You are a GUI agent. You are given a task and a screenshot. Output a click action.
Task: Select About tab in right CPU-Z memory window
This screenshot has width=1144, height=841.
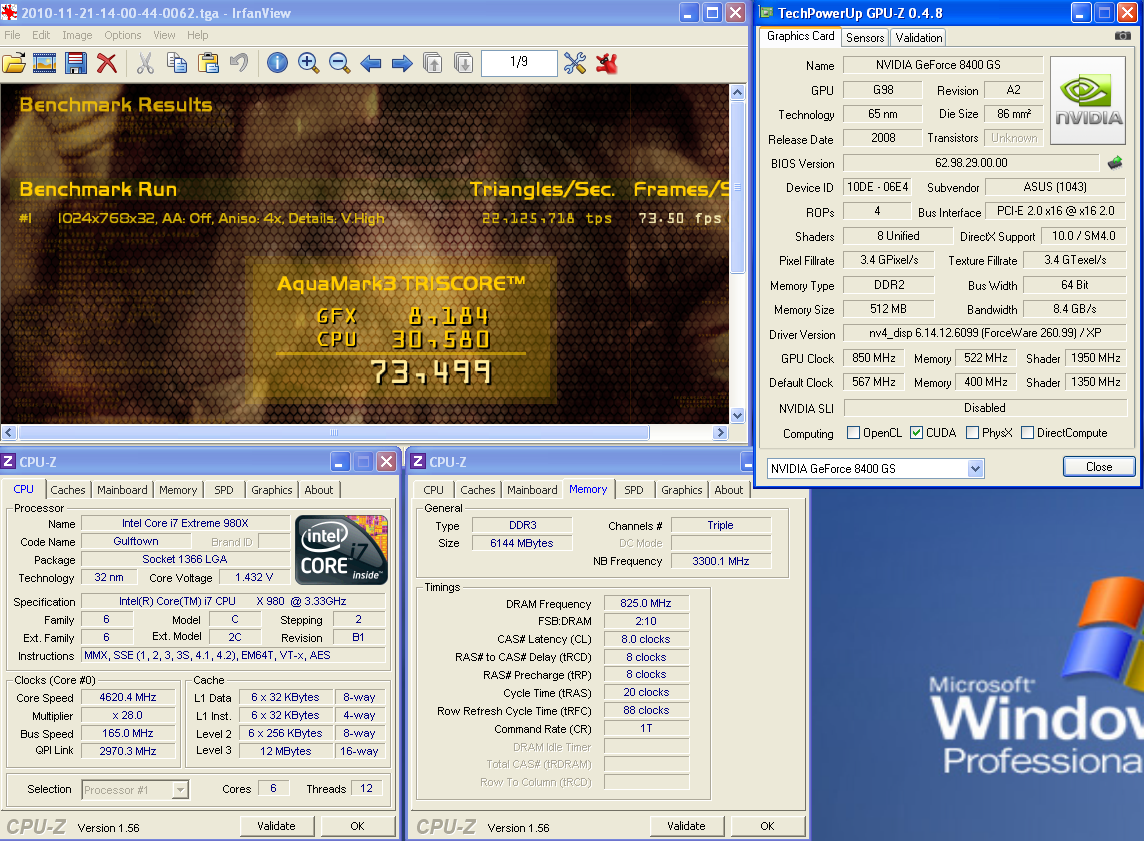pos(728,490)
